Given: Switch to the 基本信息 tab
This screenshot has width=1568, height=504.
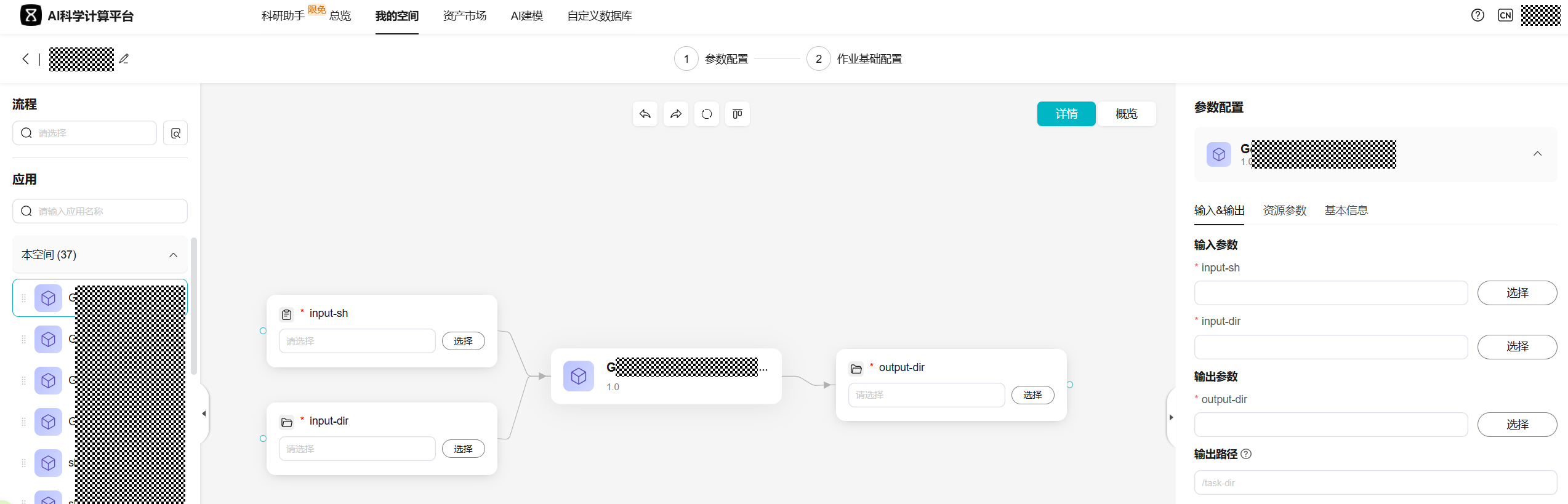Looking at the screenshot, I should click(1346, 210).
